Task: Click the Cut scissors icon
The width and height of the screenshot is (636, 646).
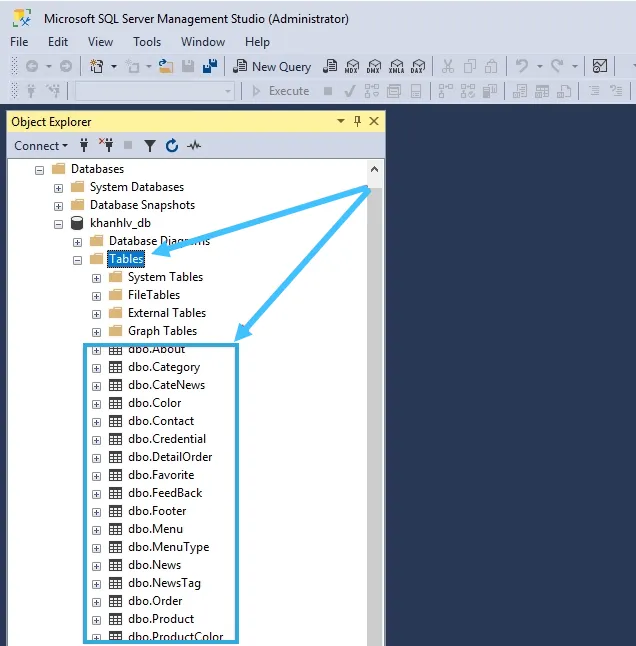Action: [448, 66]
